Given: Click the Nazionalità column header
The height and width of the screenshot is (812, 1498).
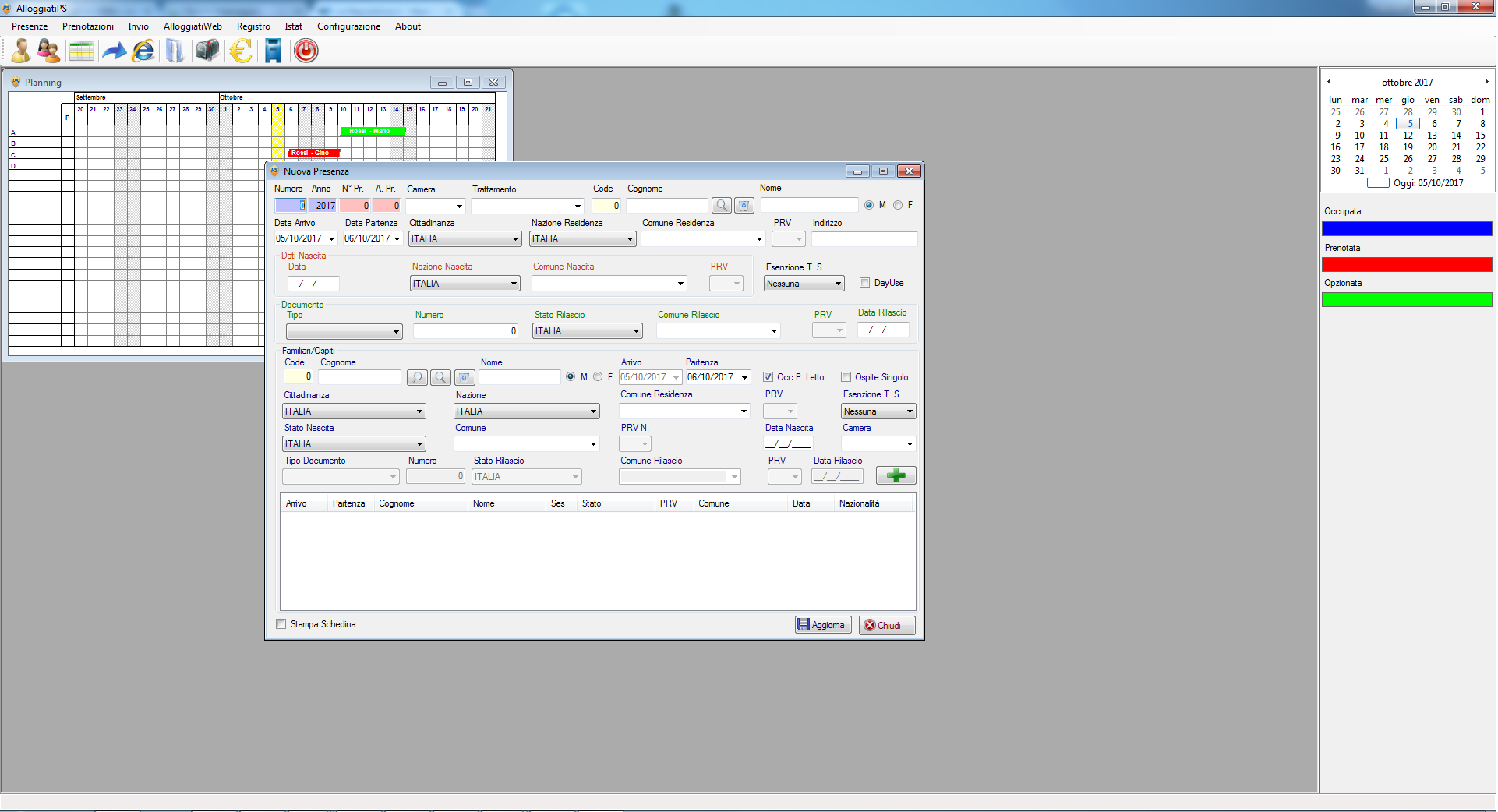Looking at the screenshot, I should coord(873,503).
